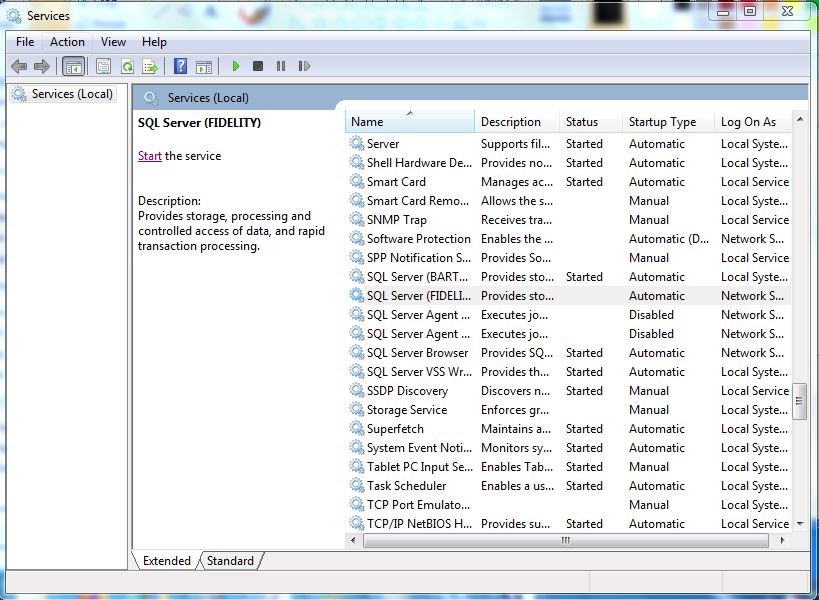The image size is (819, 600).
Task: Select the gear icon beside SQL Server Browser
Action: coord(357,352)
